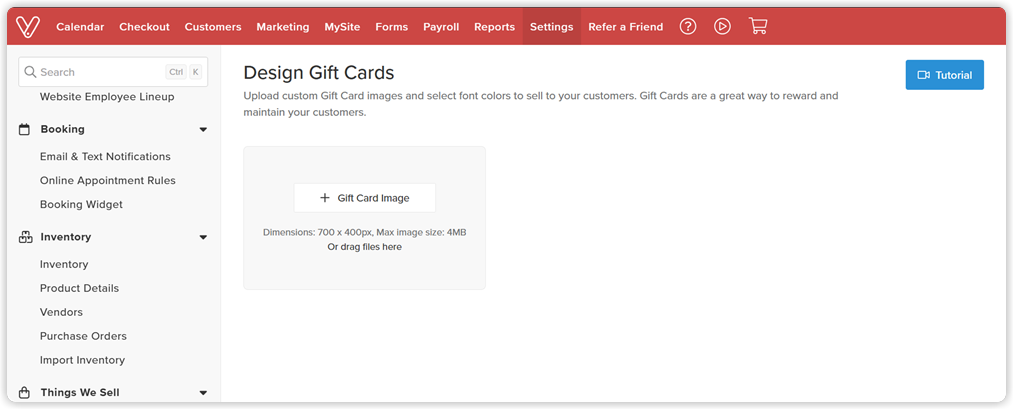Click the Things We Sell heading
This screenshot has width=1014, height=410.
coord(80,393)
